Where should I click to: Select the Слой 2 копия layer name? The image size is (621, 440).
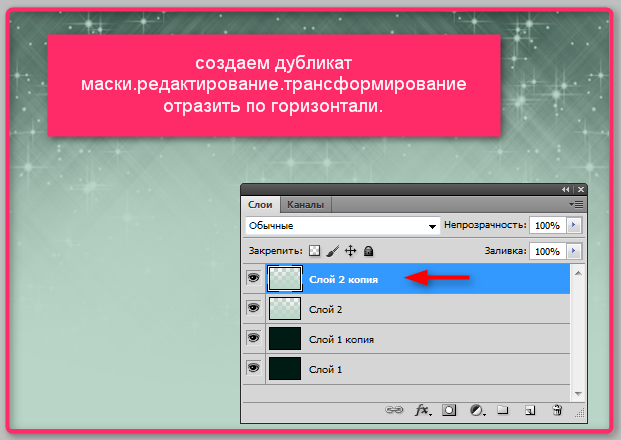click(x=343, y=280)
